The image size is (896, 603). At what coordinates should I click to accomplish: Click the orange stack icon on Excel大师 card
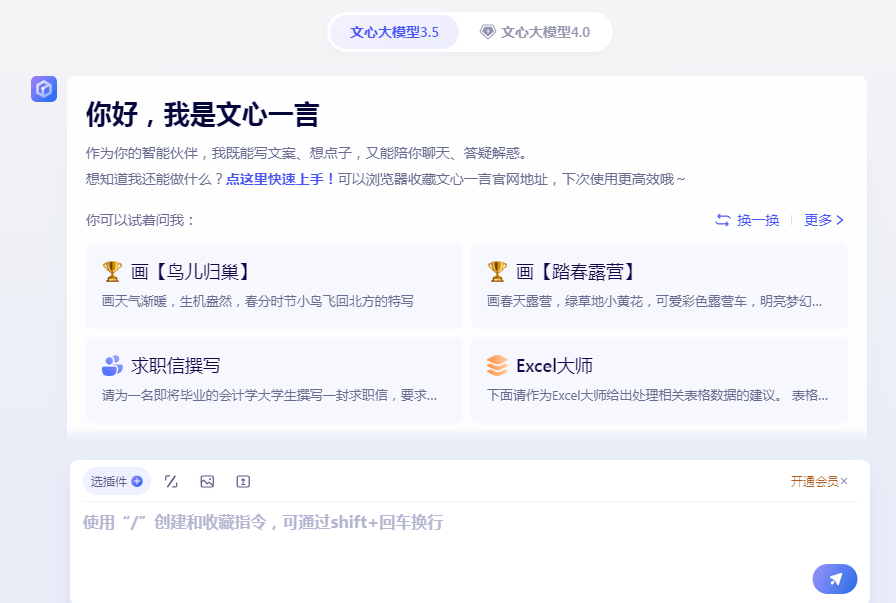coord(497,366)
